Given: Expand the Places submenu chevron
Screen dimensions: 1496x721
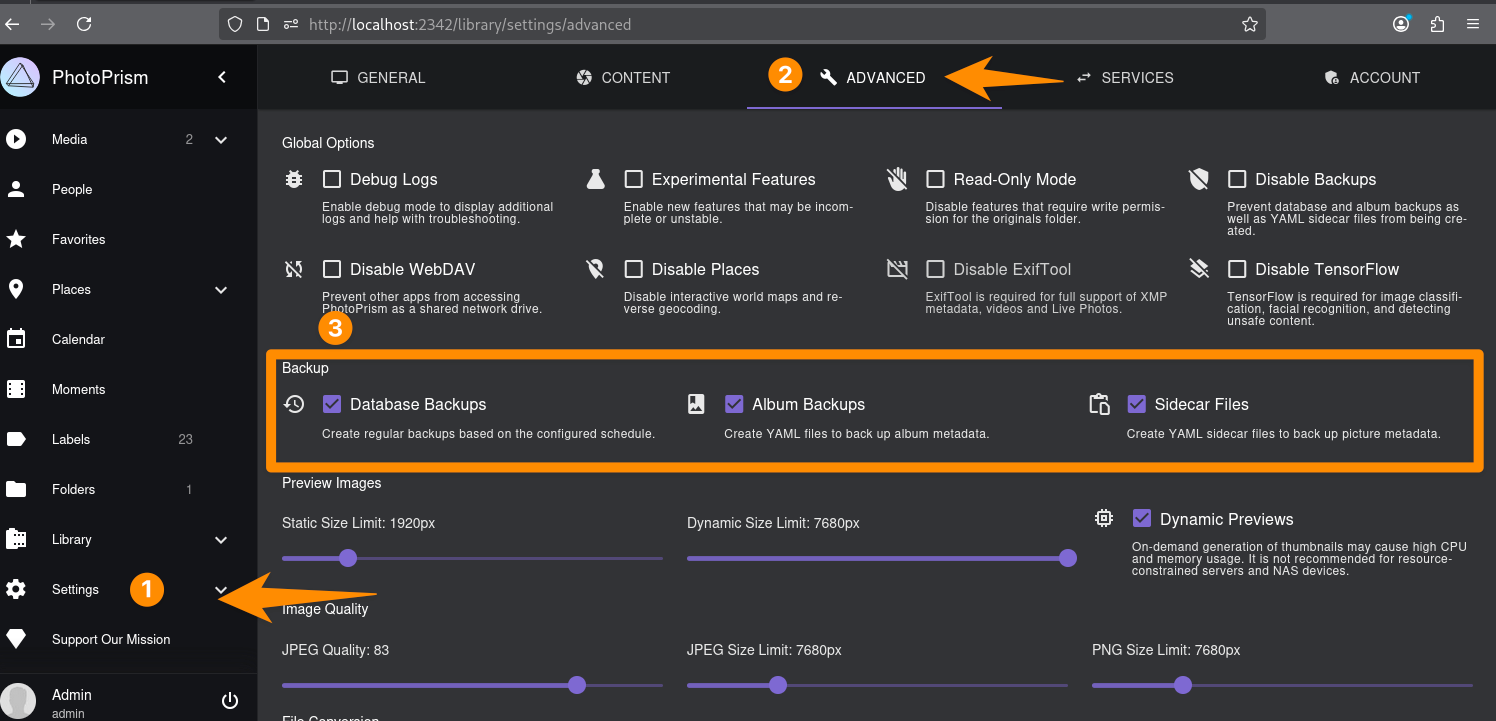Looking at the screenshot, I should tap(221, 290).
